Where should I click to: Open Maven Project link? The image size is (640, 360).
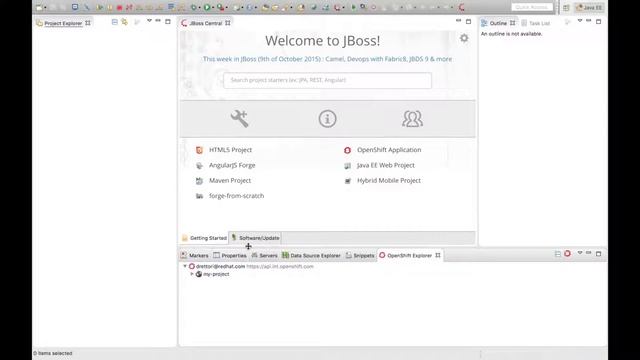click(x=230, y=180)
